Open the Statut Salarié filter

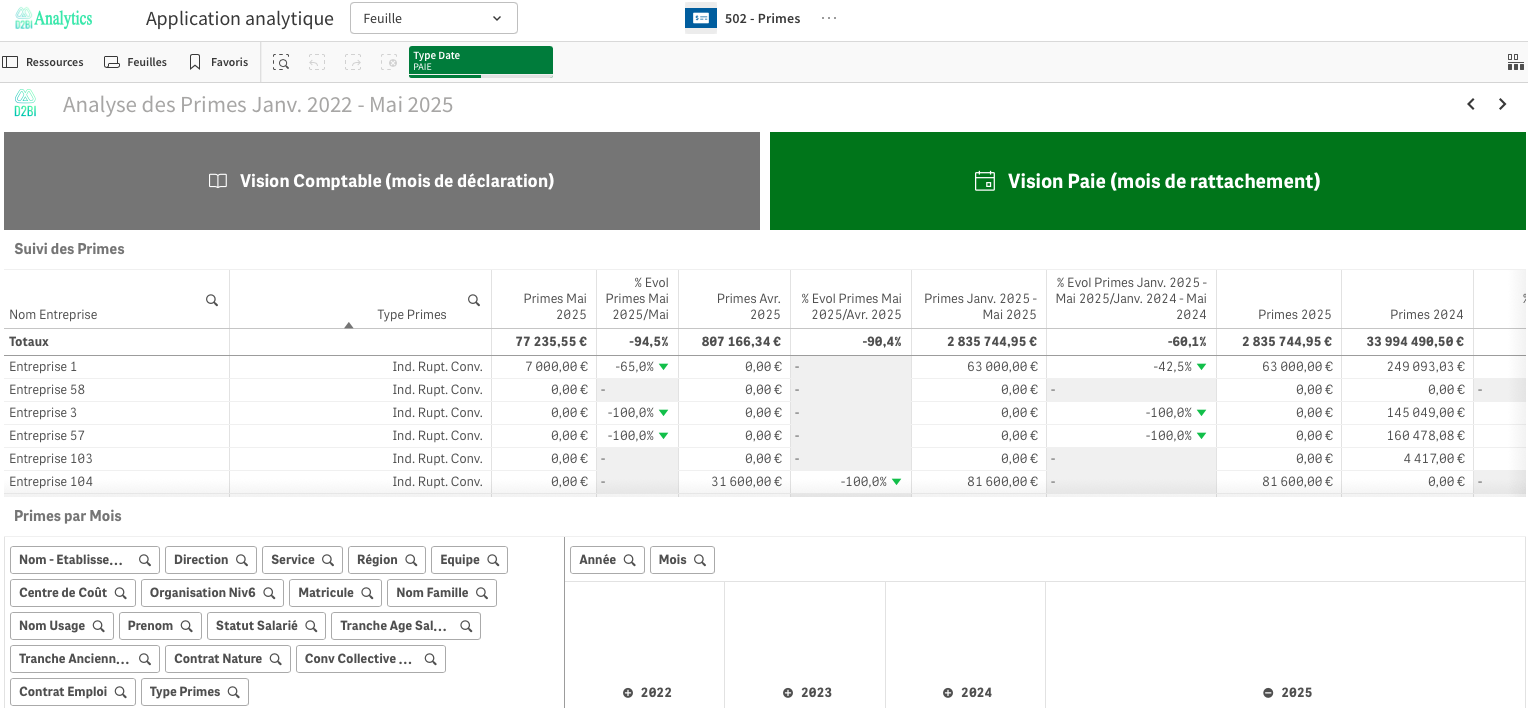coord(266,626)
